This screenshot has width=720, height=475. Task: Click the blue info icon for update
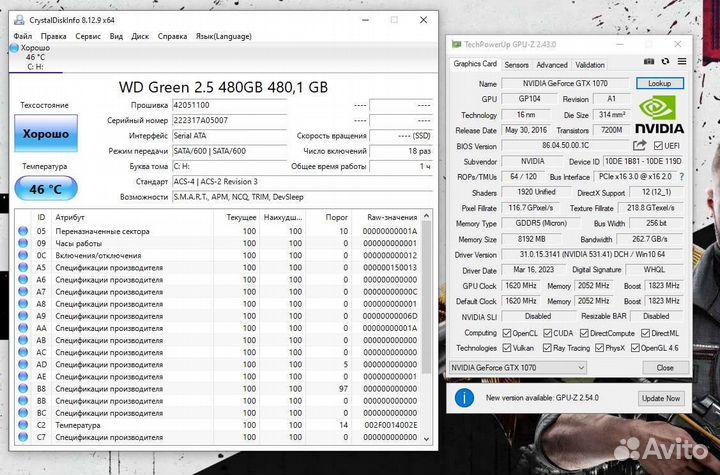464,398
